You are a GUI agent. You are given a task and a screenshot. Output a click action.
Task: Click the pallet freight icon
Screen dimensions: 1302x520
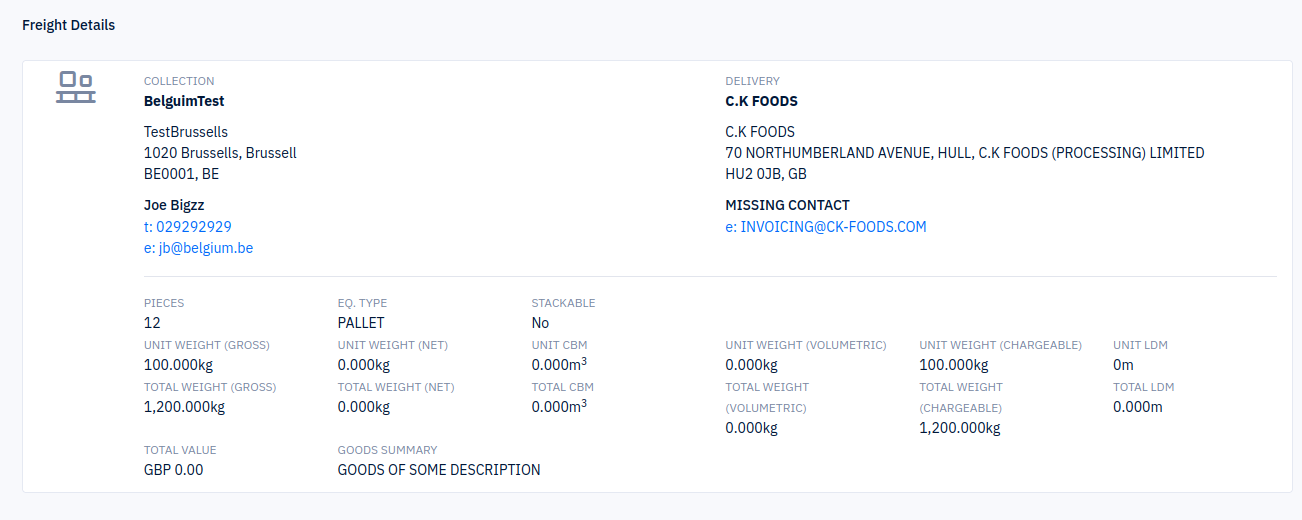pos(75,87)
